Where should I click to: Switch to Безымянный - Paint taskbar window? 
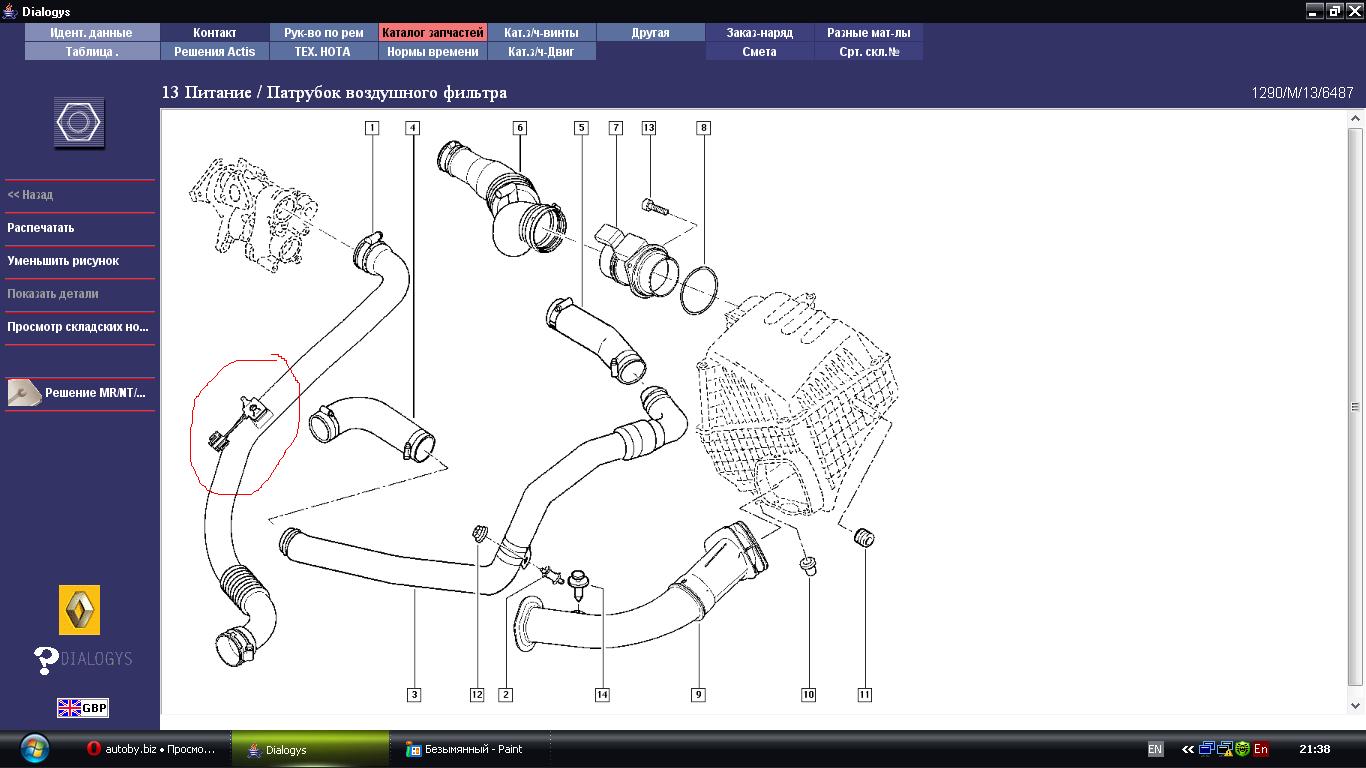[x=470, y=749]
